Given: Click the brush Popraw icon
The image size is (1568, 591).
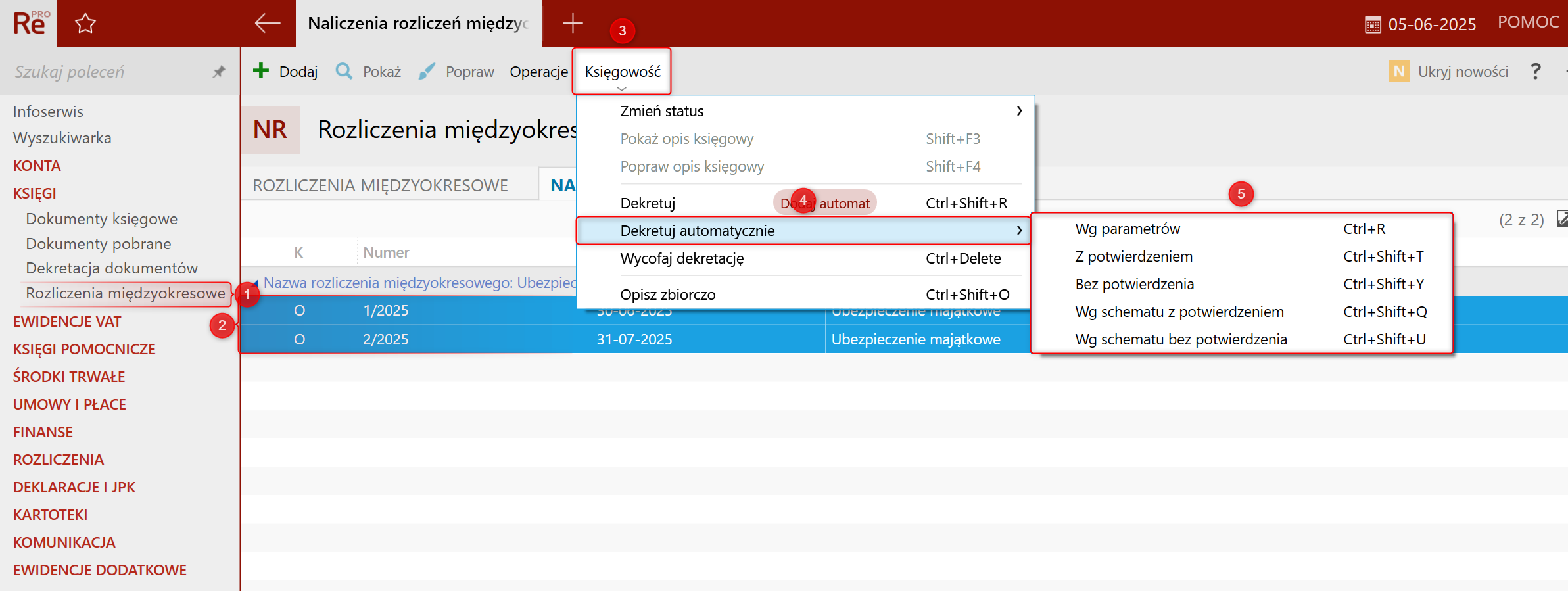Looking at the screenshot, I should (x=427, y=71).
